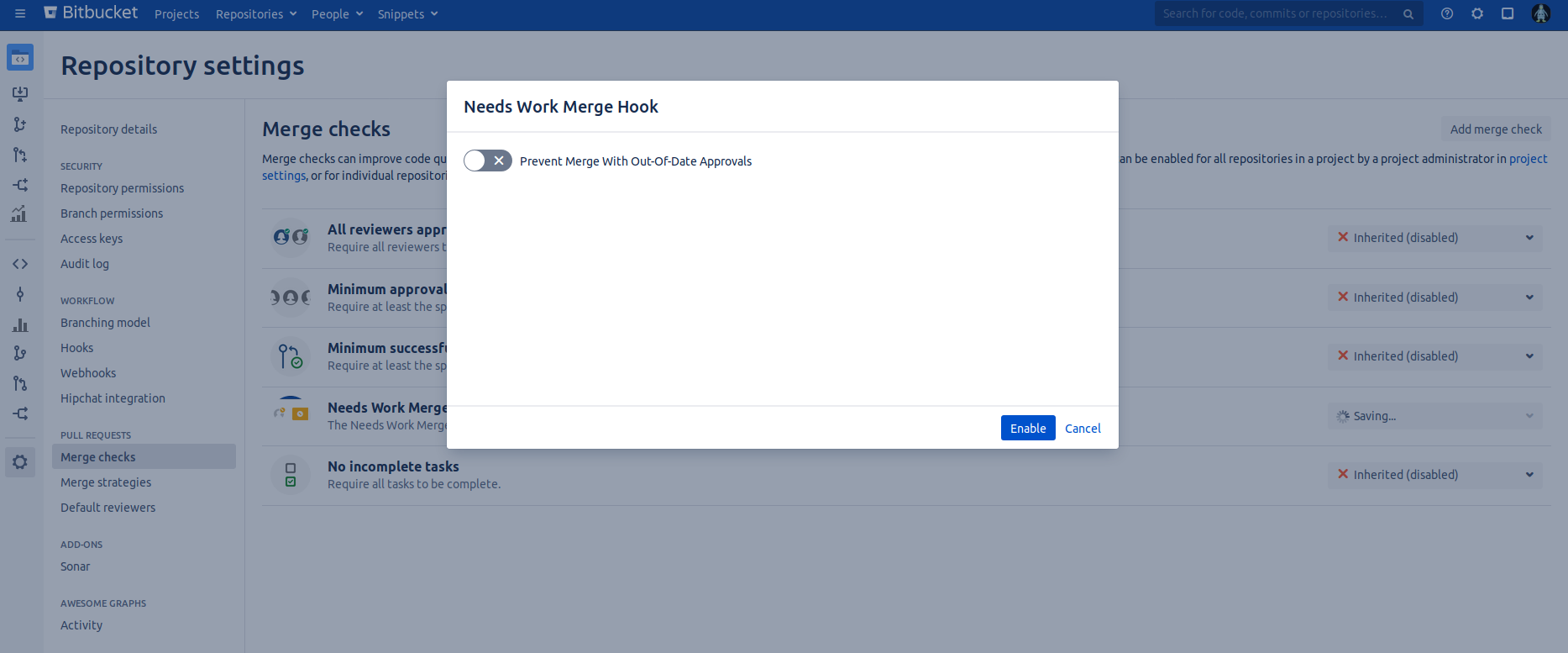Open the Branches sidebar icon

tap(20, 353)
